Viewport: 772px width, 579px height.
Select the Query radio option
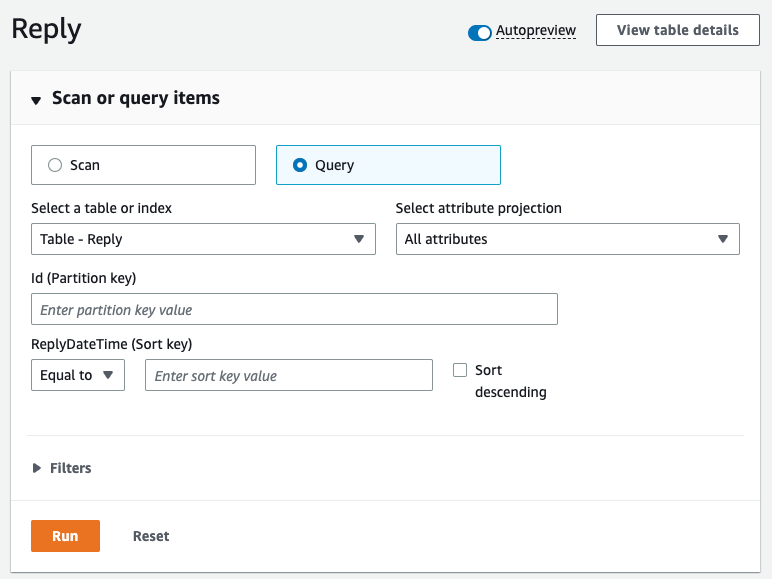coord(300,165)
